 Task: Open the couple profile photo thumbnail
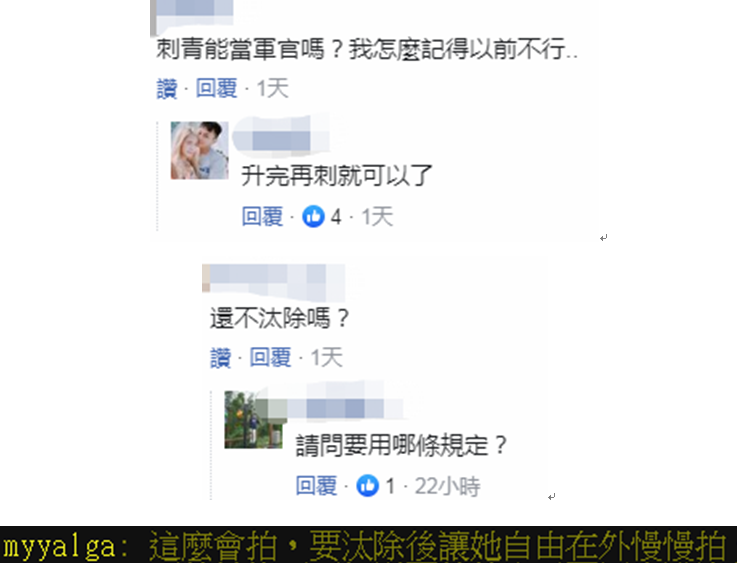(199, 150)
